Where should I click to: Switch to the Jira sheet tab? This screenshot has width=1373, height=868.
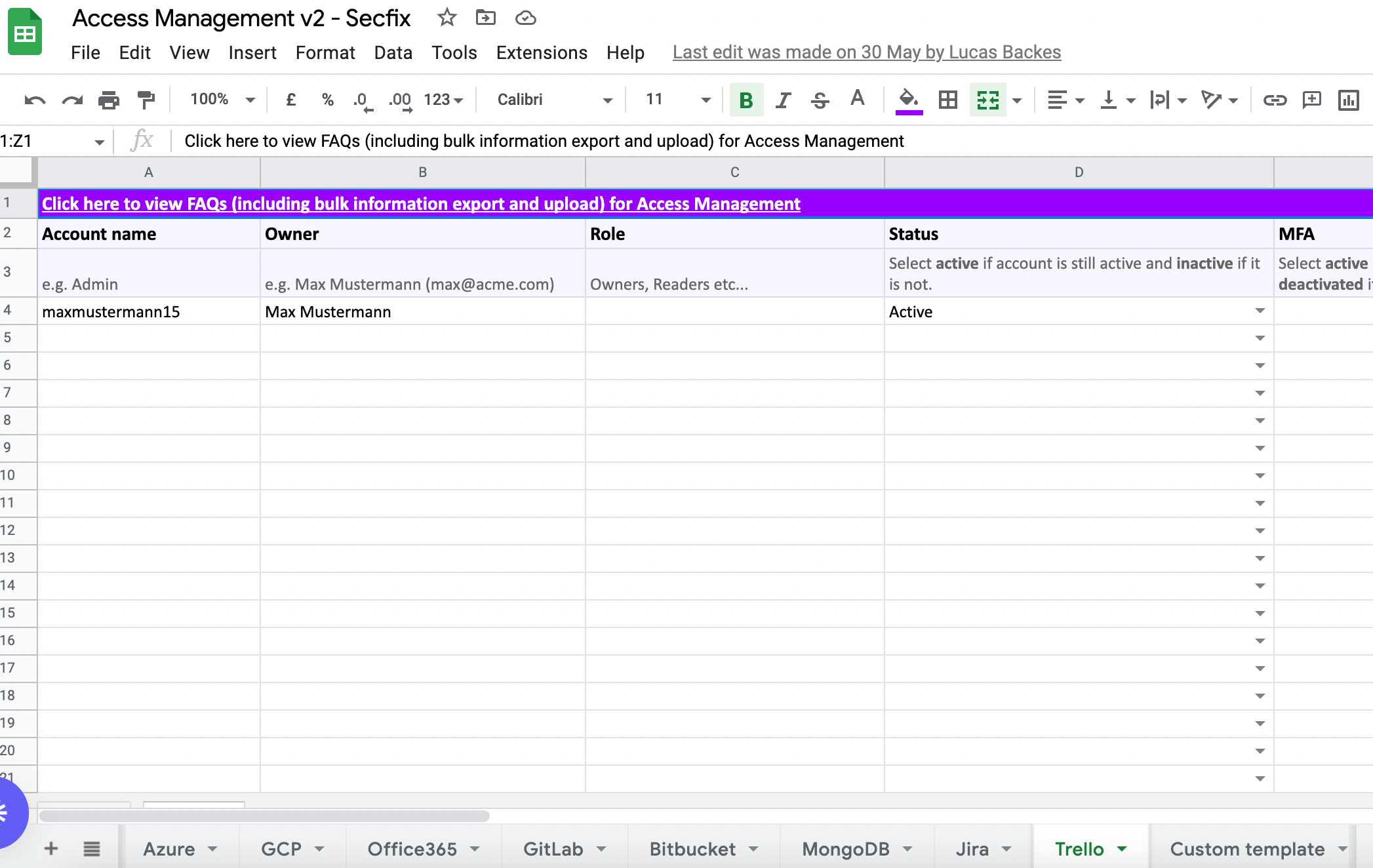984,849
